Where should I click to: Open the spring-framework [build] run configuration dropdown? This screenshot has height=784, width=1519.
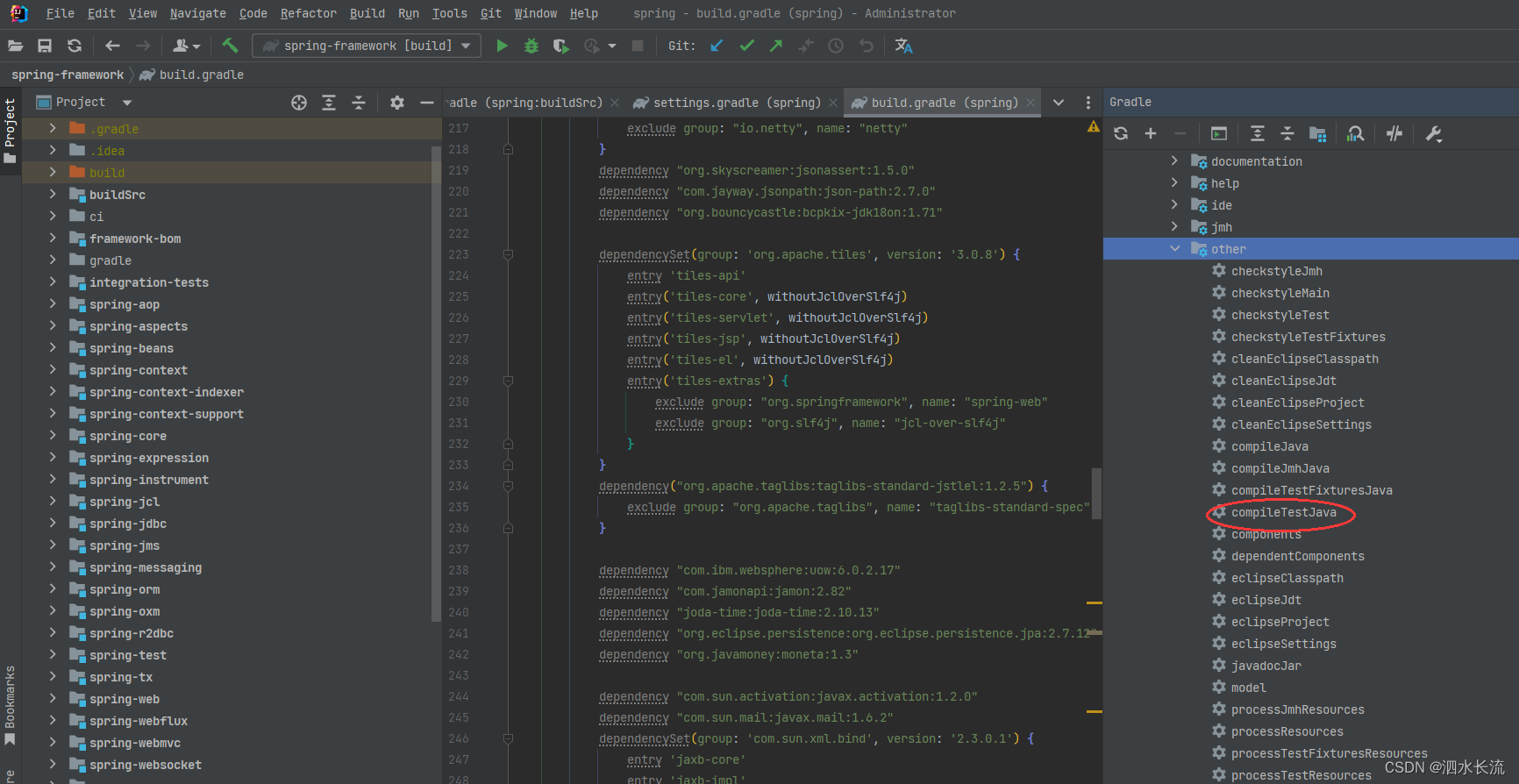coord(367,46)
